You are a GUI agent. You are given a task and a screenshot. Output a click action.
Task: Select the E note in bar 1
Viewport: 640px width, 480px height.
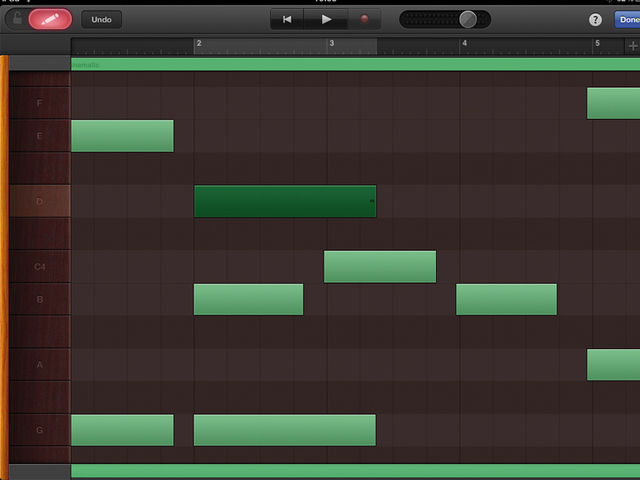pyautogui.click(x=122, y=136)
